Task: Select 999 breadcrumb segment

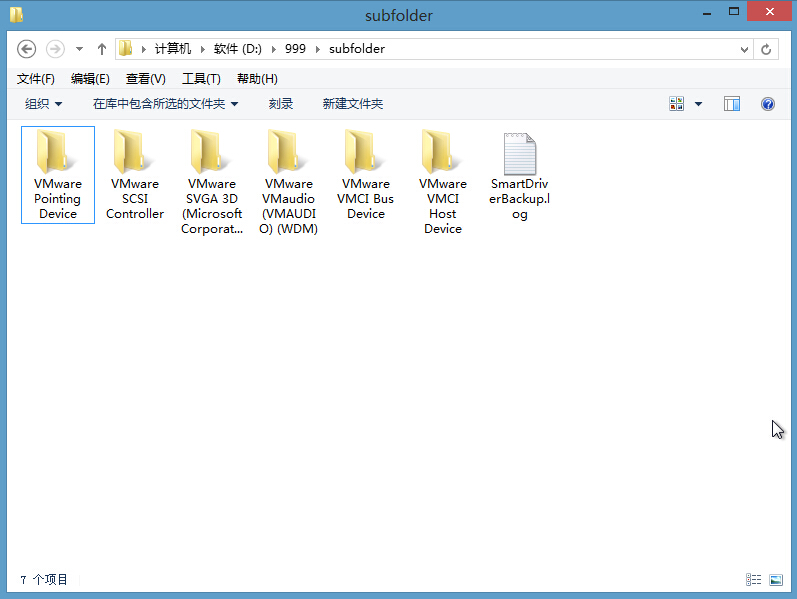Action: click(x=295, y=49)
